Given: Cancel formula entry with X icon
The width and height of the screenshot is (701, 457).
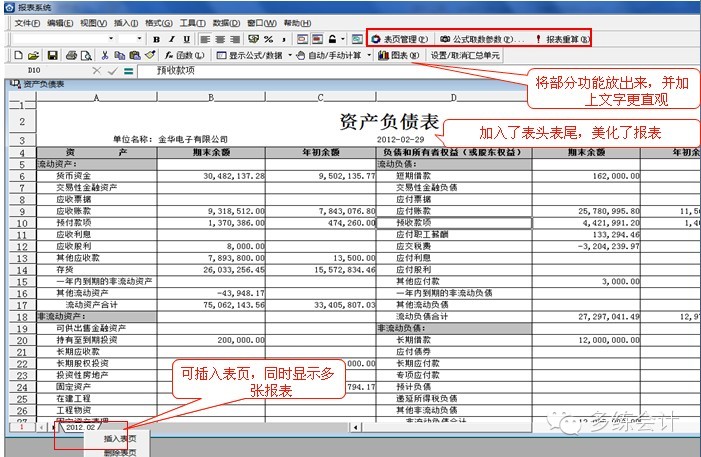Looking at the screenshot, I should [97, 71].
